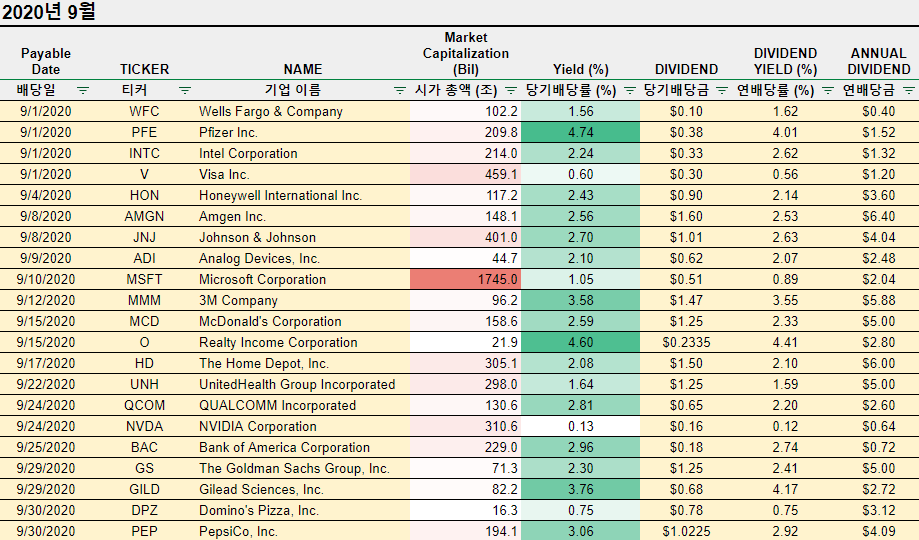Select the 9/25/2020 date cell

pos(46,447)
